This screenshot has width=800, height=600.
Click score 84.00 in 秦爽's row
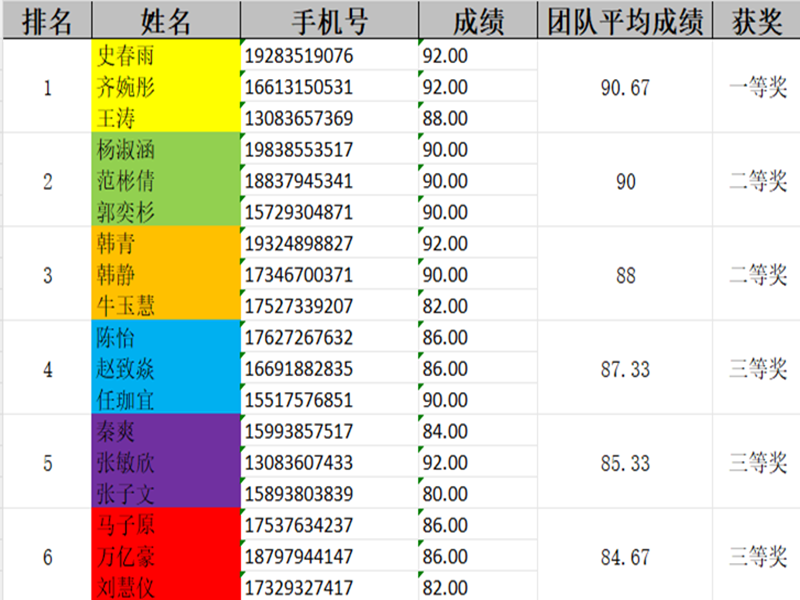(x=478, y=431)
